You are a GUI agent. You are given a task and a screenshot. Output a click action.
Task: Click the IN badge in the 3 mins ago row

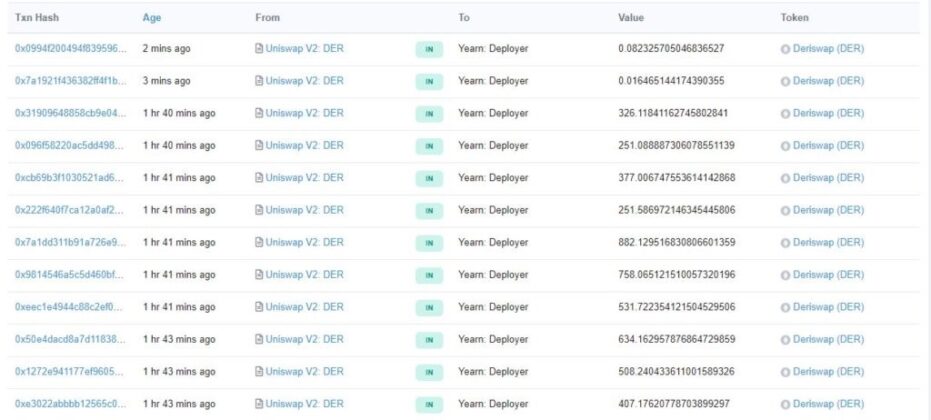pyautogui.click(x=429, y=81)
